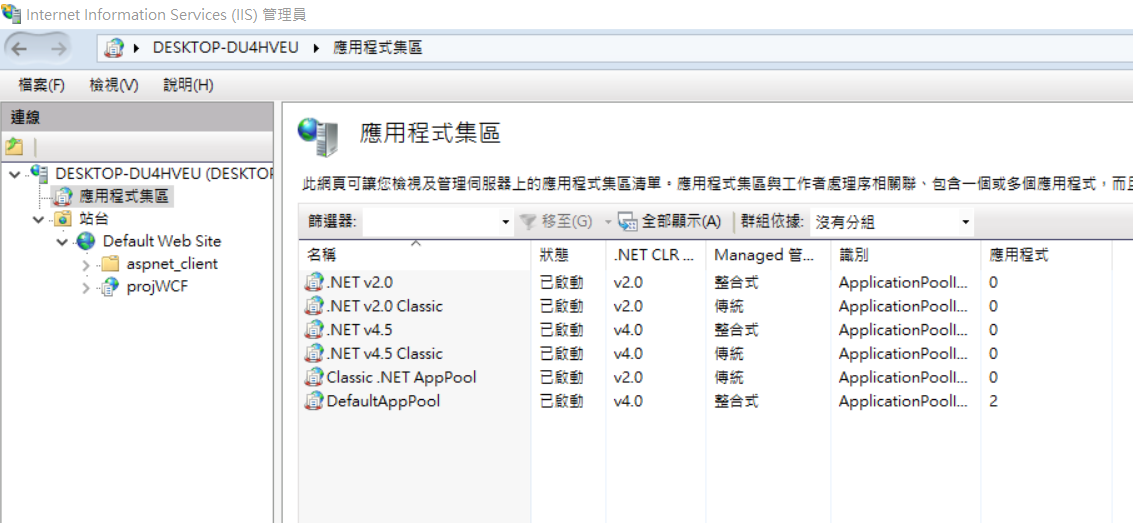Viewport: 1133px width, 523px height.
Task: Click the 篩選器 filter text field
Action: click(x=431, y=222)
